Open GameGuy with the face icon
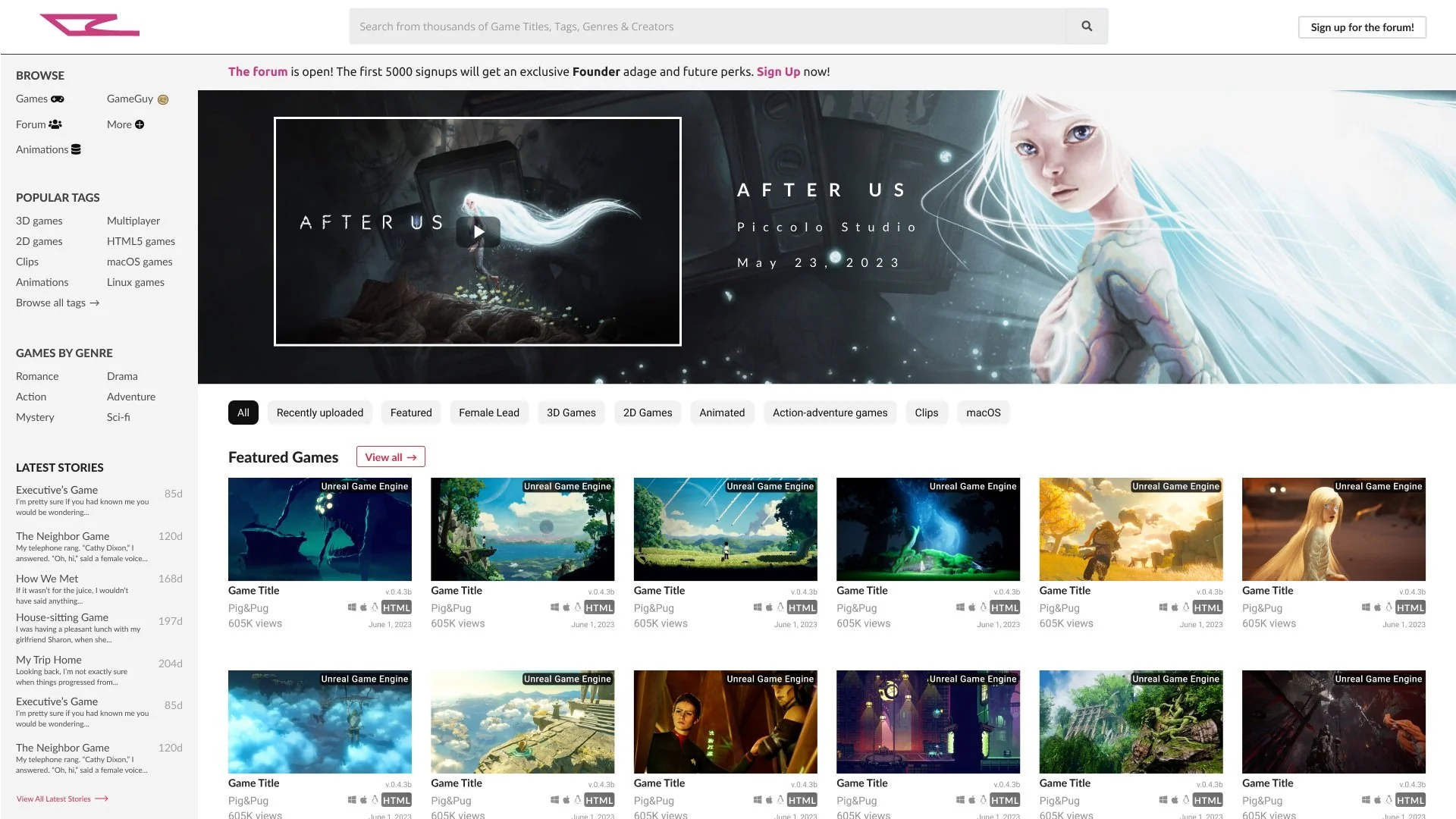1456x819 pixels. click(x=137, y=99)
